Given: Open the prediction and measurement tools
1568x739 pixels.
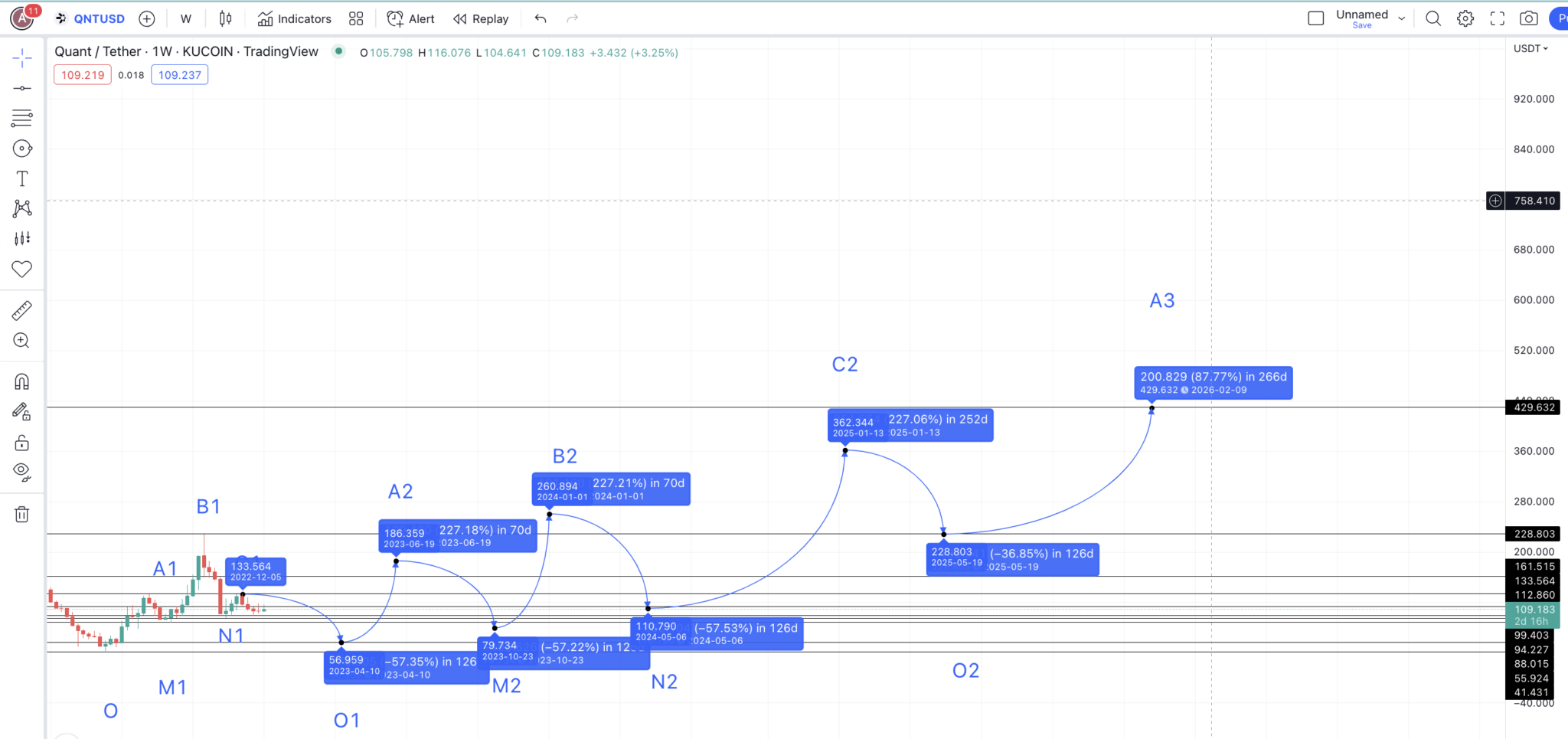Looking at the screenshot, I should (x=22, y=239).
